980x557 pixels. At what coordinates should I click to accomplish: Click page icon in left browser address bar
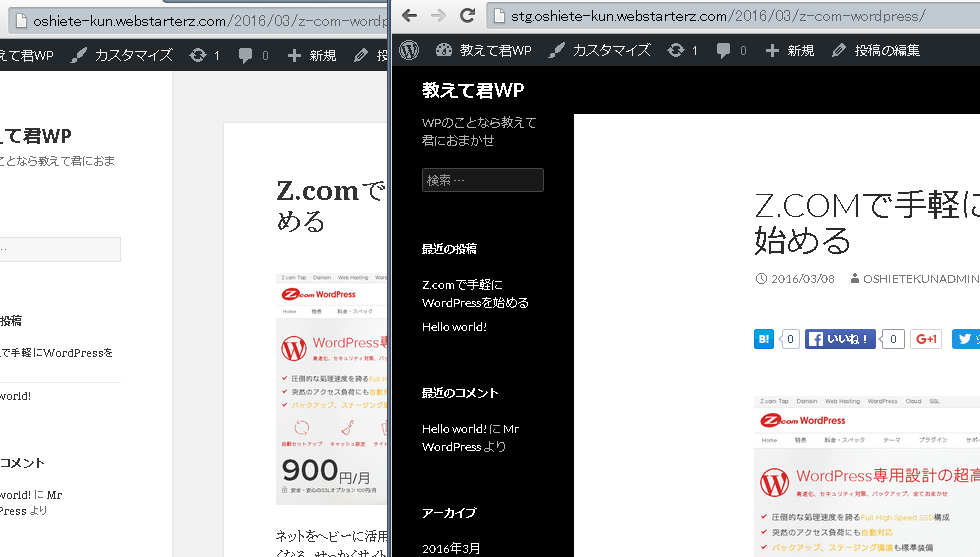tap(22, 21)
